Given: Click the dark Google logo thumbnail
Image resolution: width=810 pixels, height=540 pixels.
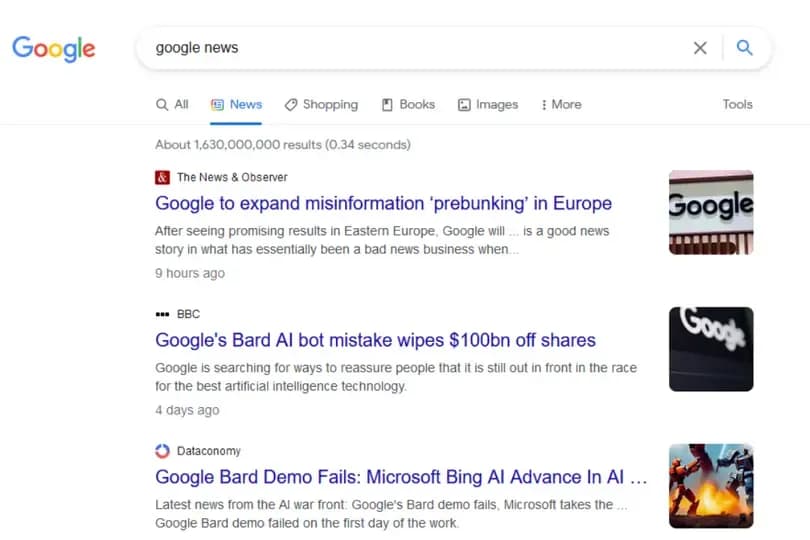Looking at the screenshot, I should pos(711,349).
